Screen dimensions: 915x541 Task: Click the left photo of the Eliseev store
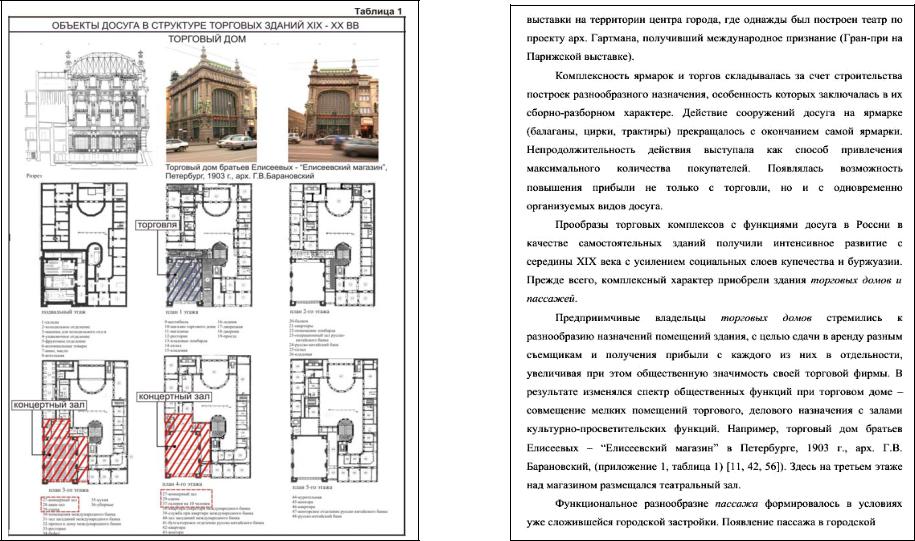pos(211,104)
